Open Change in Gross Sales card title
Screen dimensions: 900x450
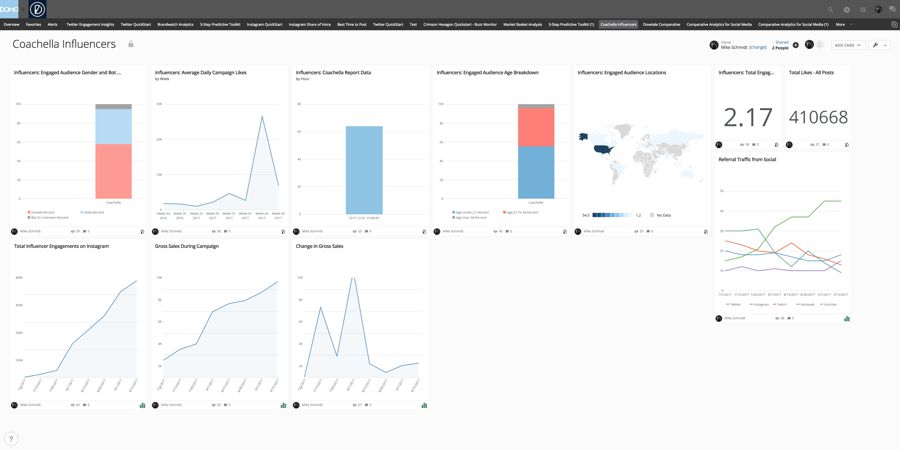[x=320, y=246]
